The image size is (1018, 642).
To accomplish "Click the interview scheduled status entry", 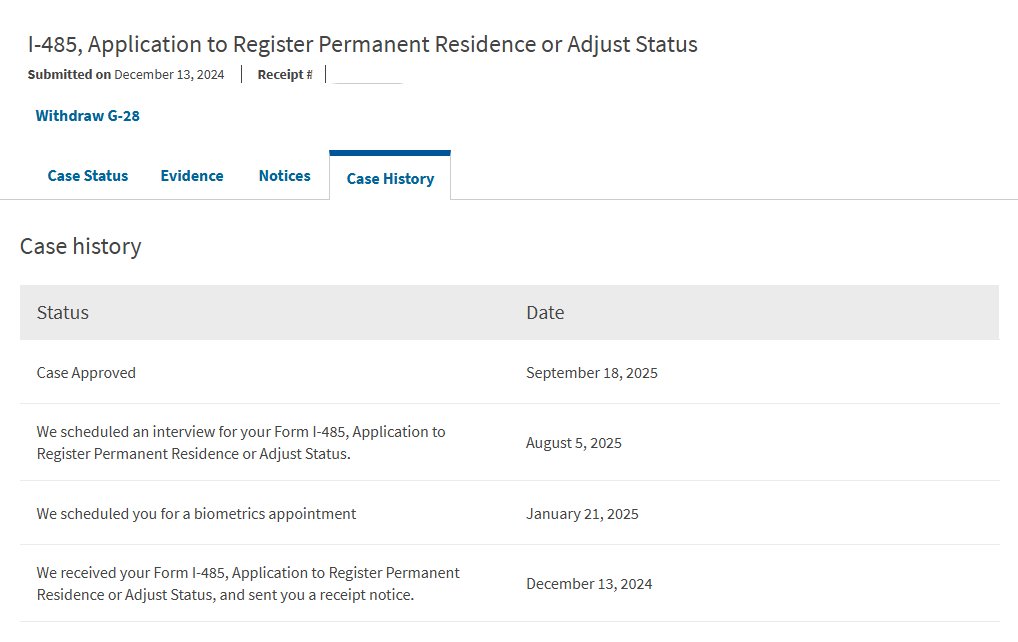I will click(x=241, y=443).
